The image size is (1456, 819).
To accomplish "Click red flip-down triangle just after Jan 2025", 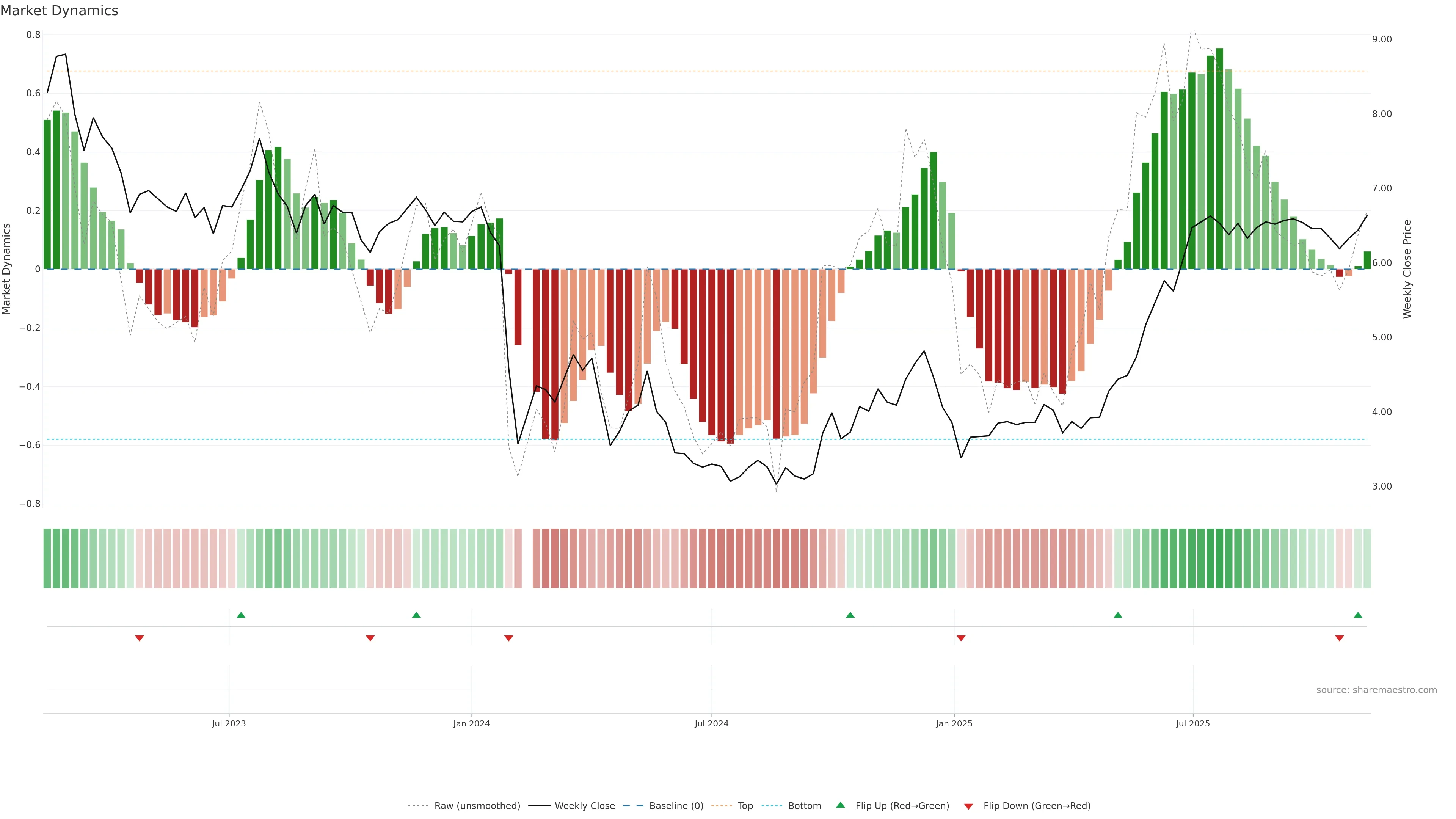I will [x=961, y=638].
